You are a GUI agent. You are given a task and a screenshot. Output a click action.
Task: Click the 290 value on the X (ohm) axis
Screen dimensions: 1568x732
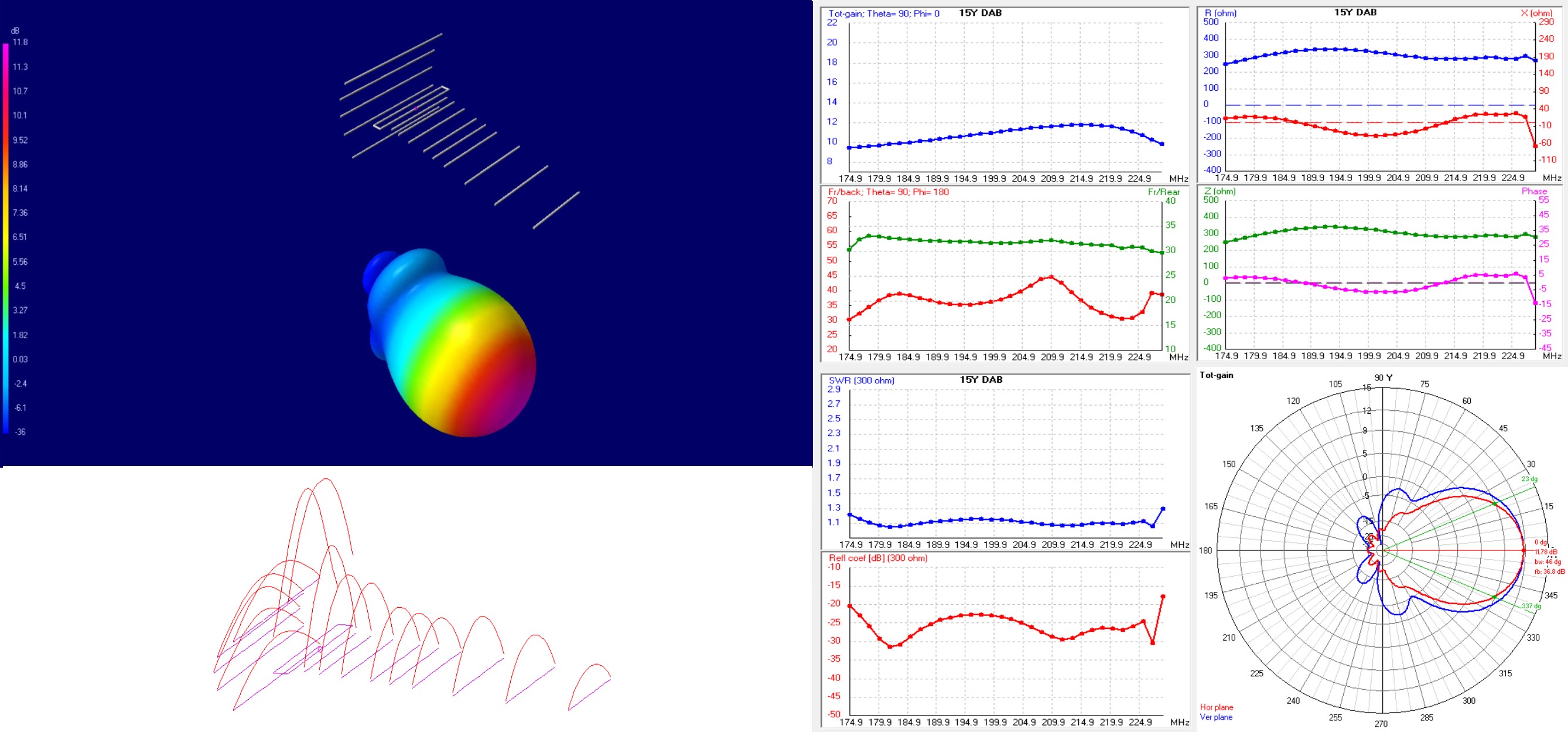coord(1546,22)
